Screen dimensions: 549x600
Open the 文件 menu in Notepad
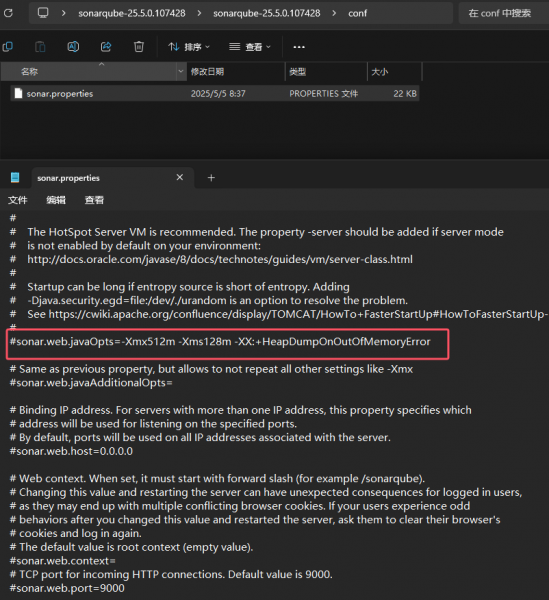click(x=18, y=200)
